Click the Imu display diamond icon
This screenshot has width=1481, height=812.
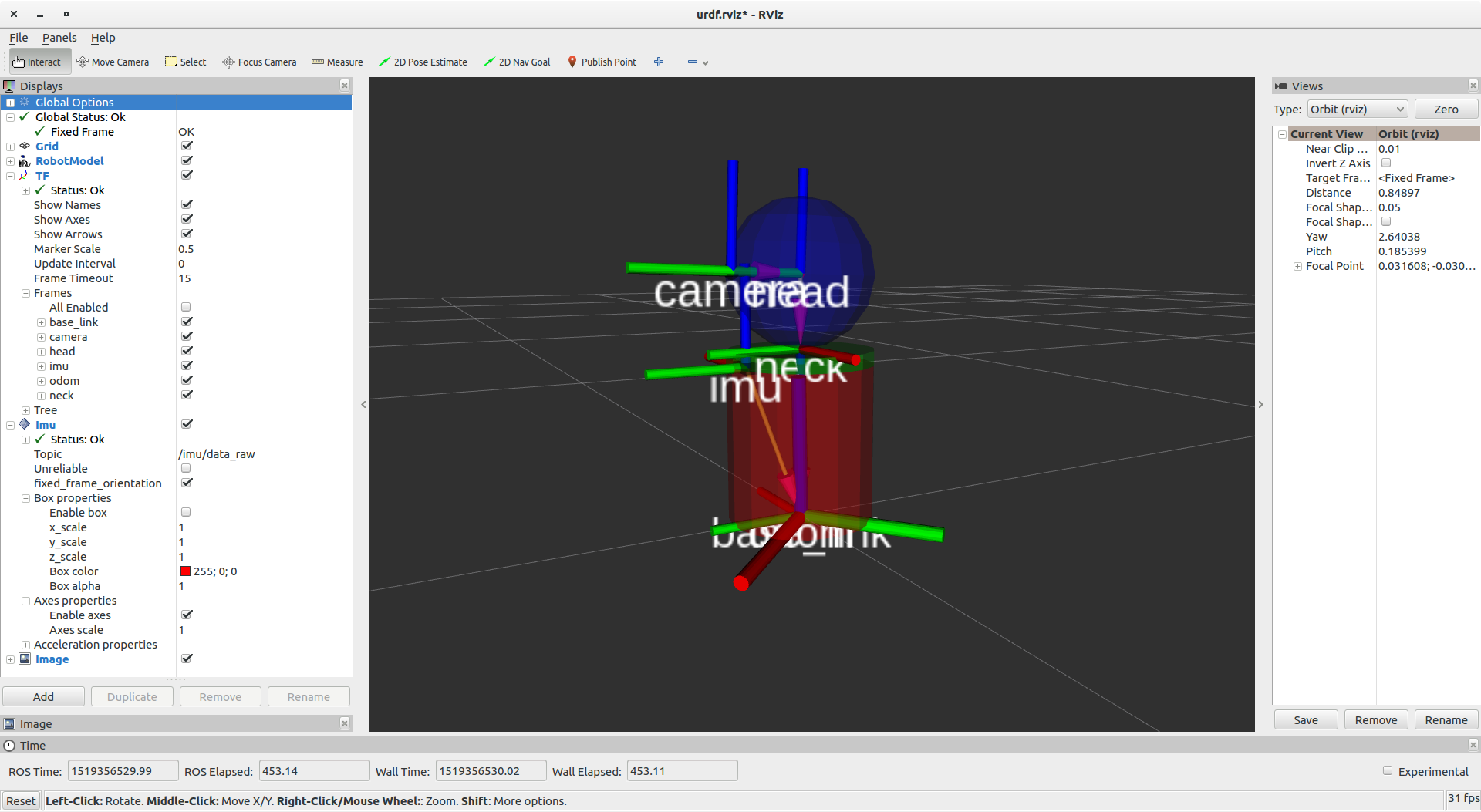pyautogui.click(x=25, y=424)
